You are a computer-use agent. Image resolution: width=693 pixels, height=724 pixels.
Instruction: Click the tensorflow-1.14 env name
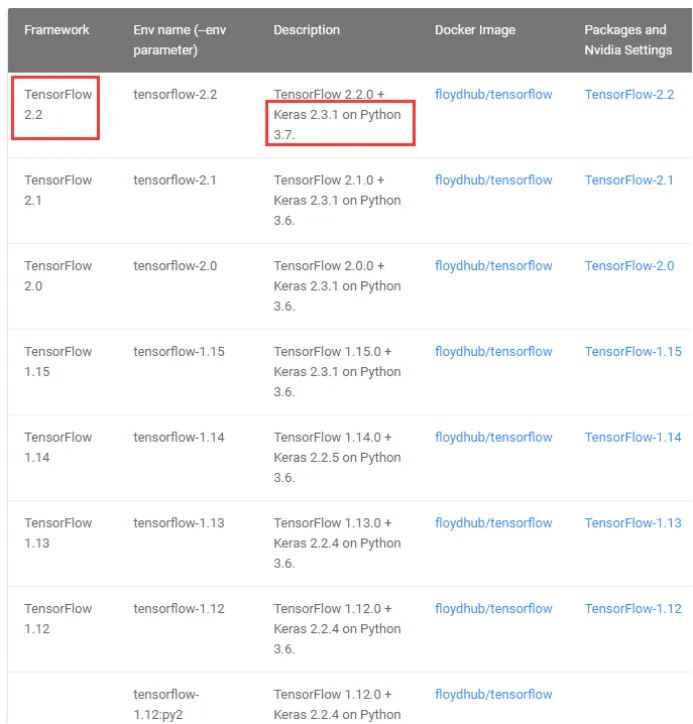[179, 437]
